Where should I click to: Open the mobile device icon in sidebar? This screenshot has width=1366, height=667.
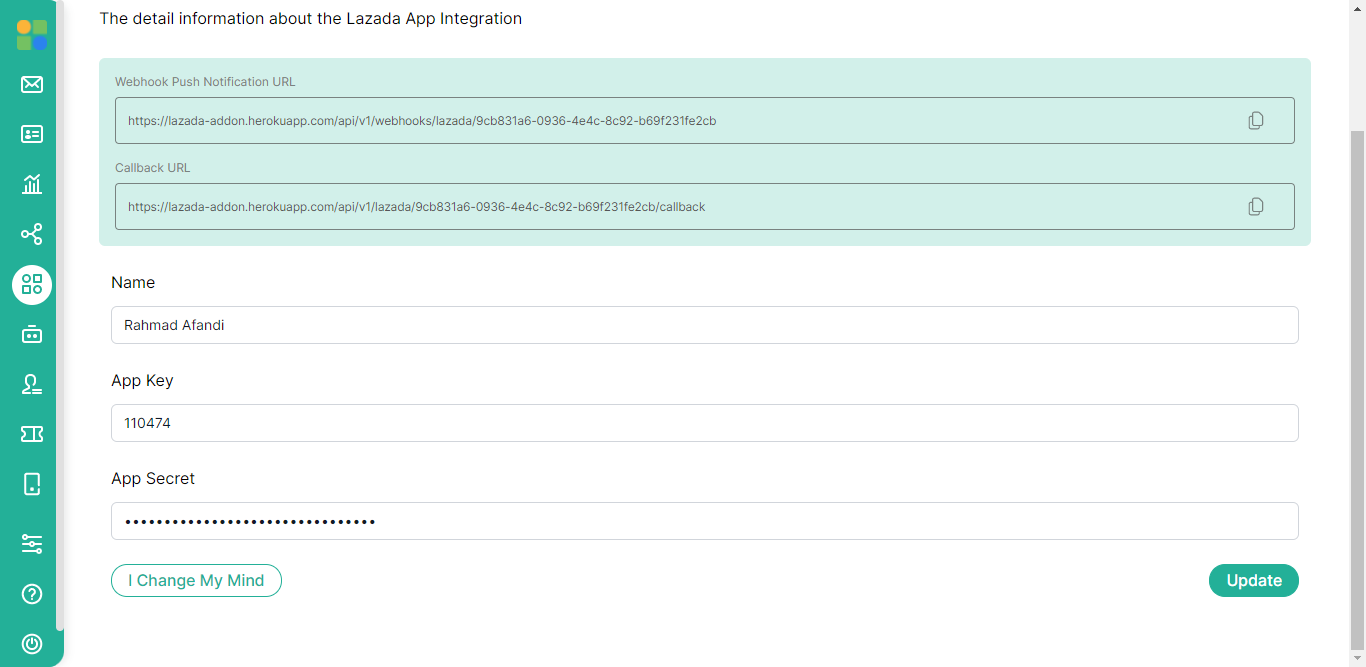point(32,484)
